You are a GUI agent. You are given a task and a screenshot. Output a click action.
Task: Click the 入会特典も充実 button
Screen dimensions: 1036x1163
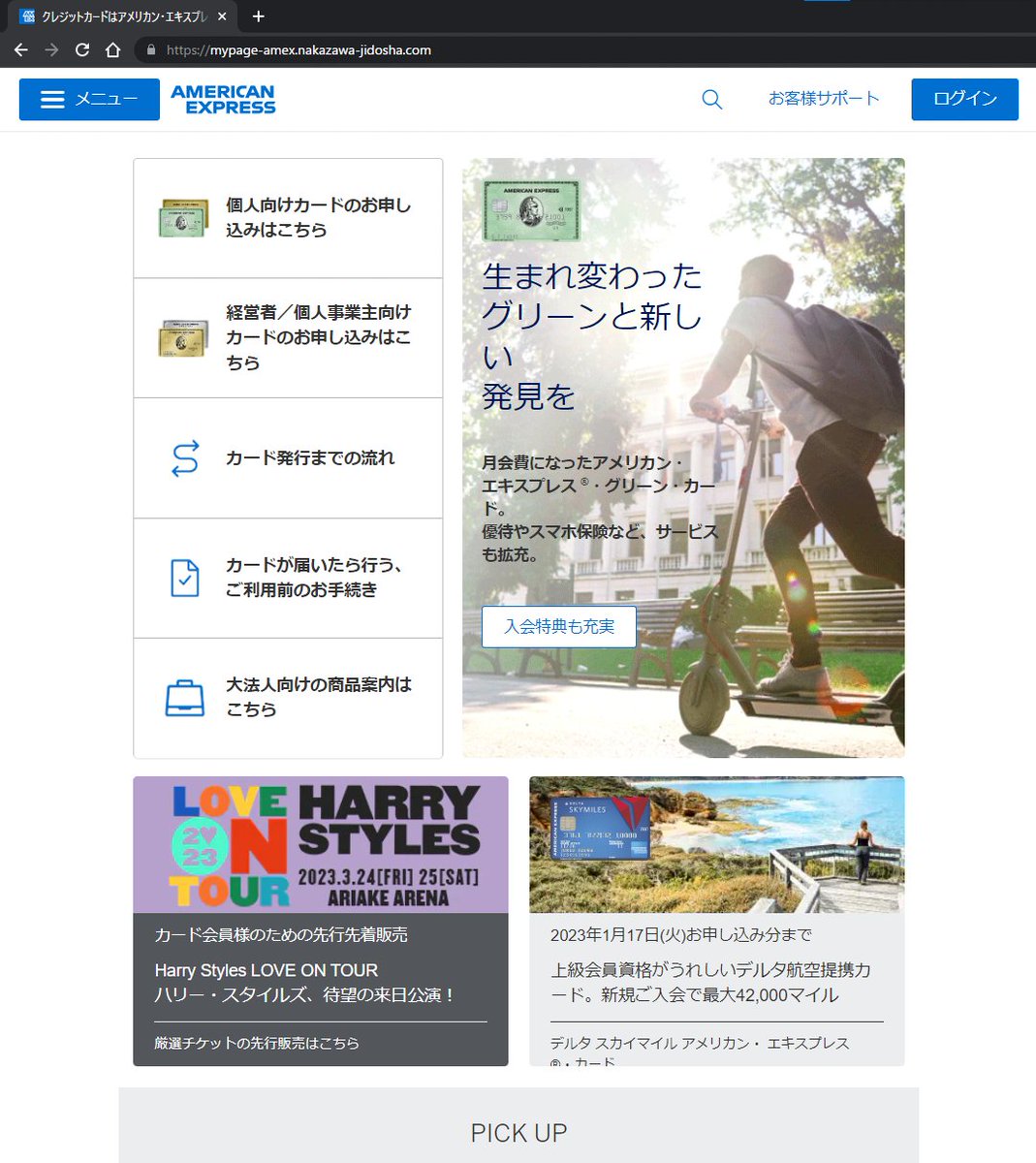click(559, 627)
